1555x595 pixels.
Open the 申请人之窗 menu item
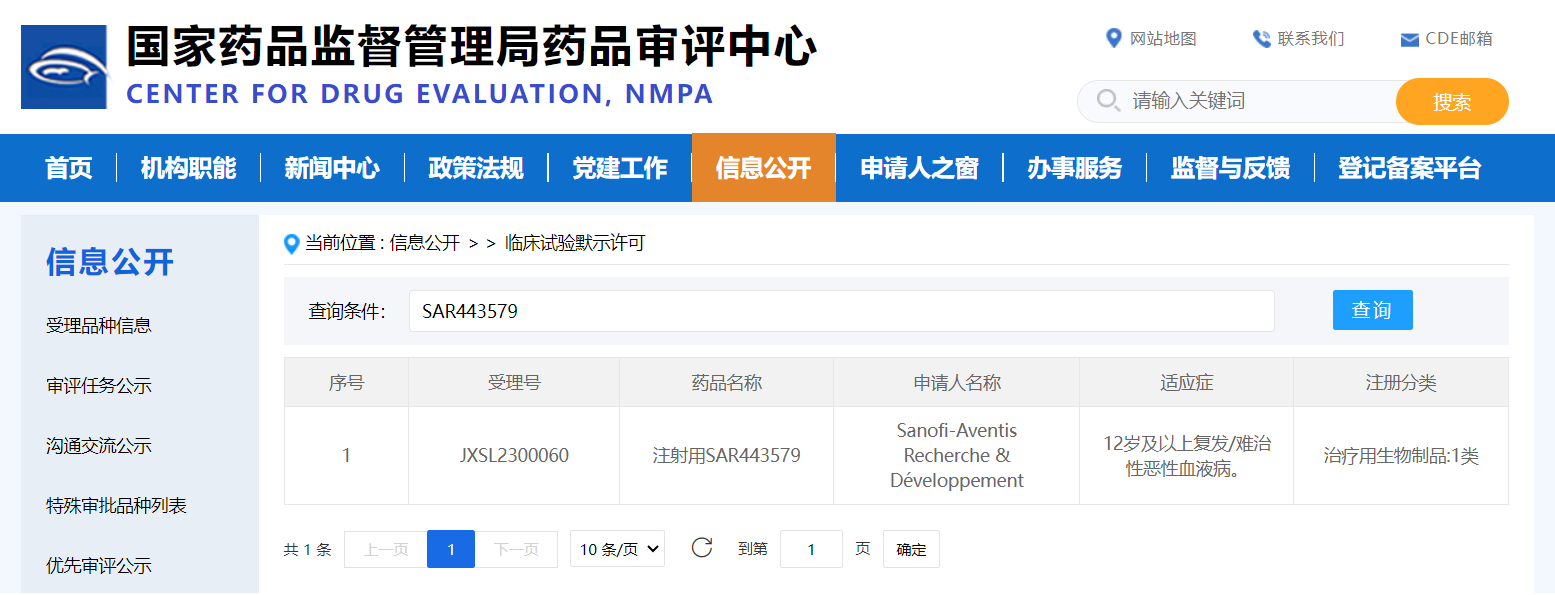[919, 168]
